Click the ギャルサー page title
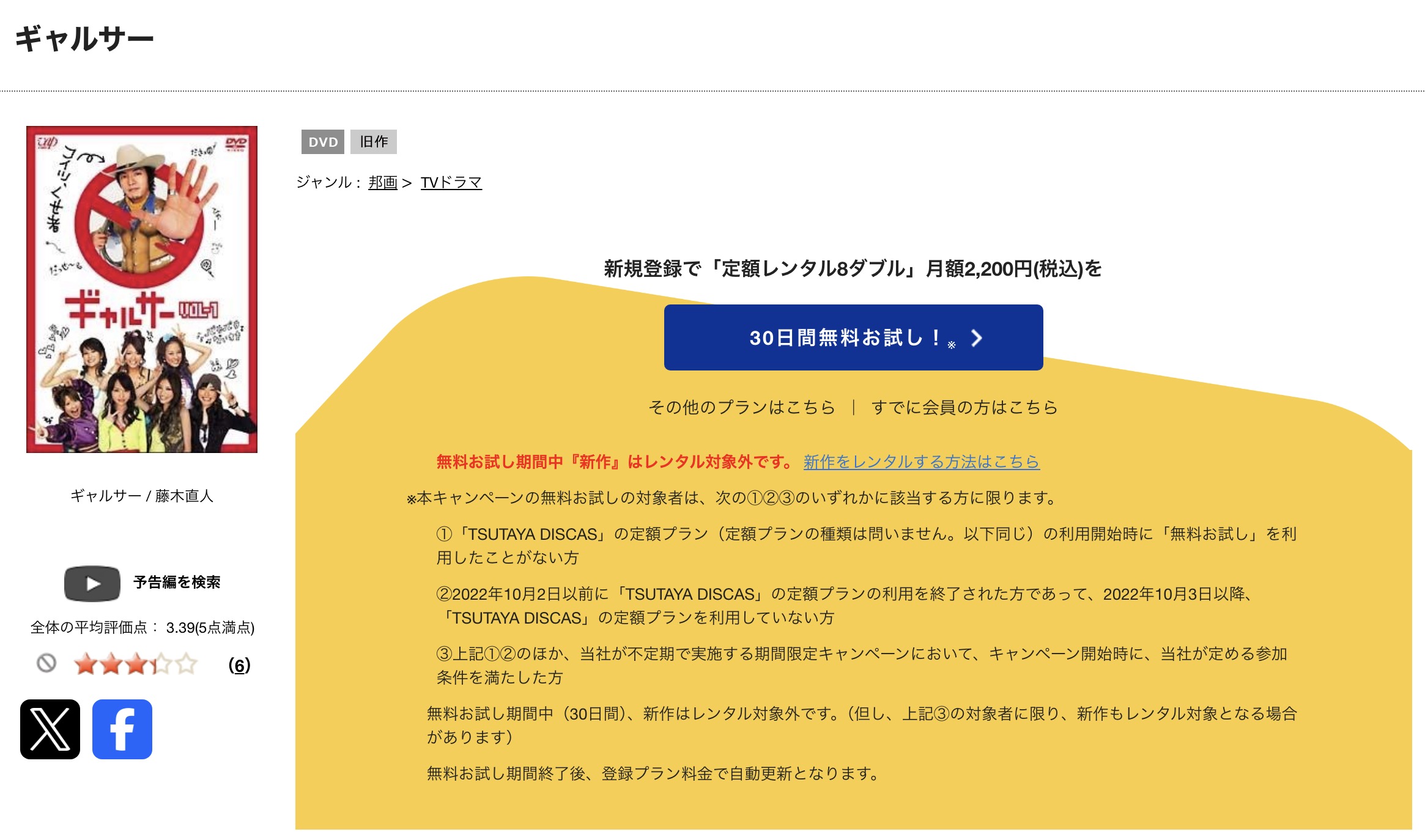This screenshot has height=840, width=1425. click(x=84, y=39)
